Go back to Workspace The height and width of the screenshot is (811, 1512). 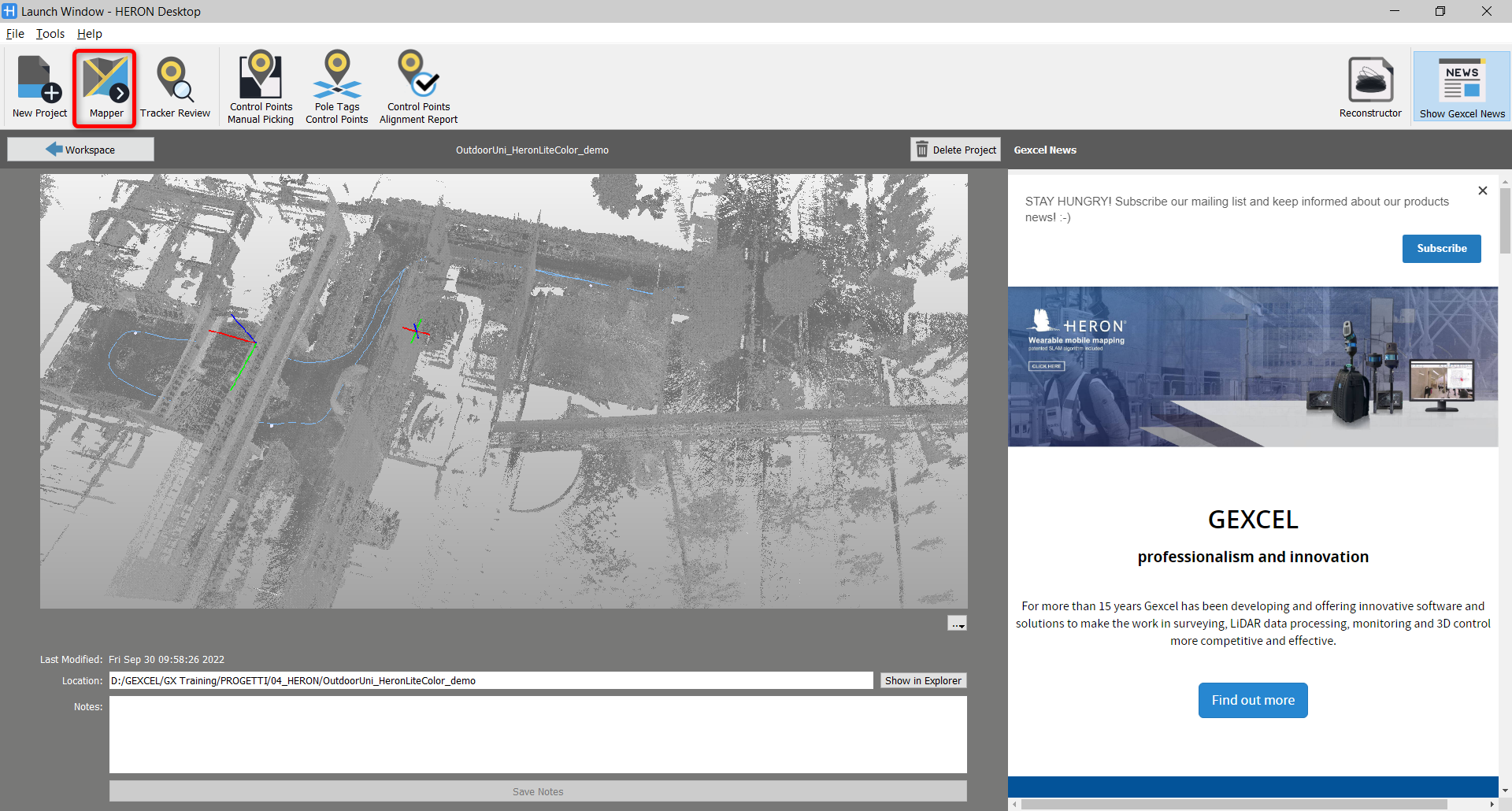coord(81,150)
